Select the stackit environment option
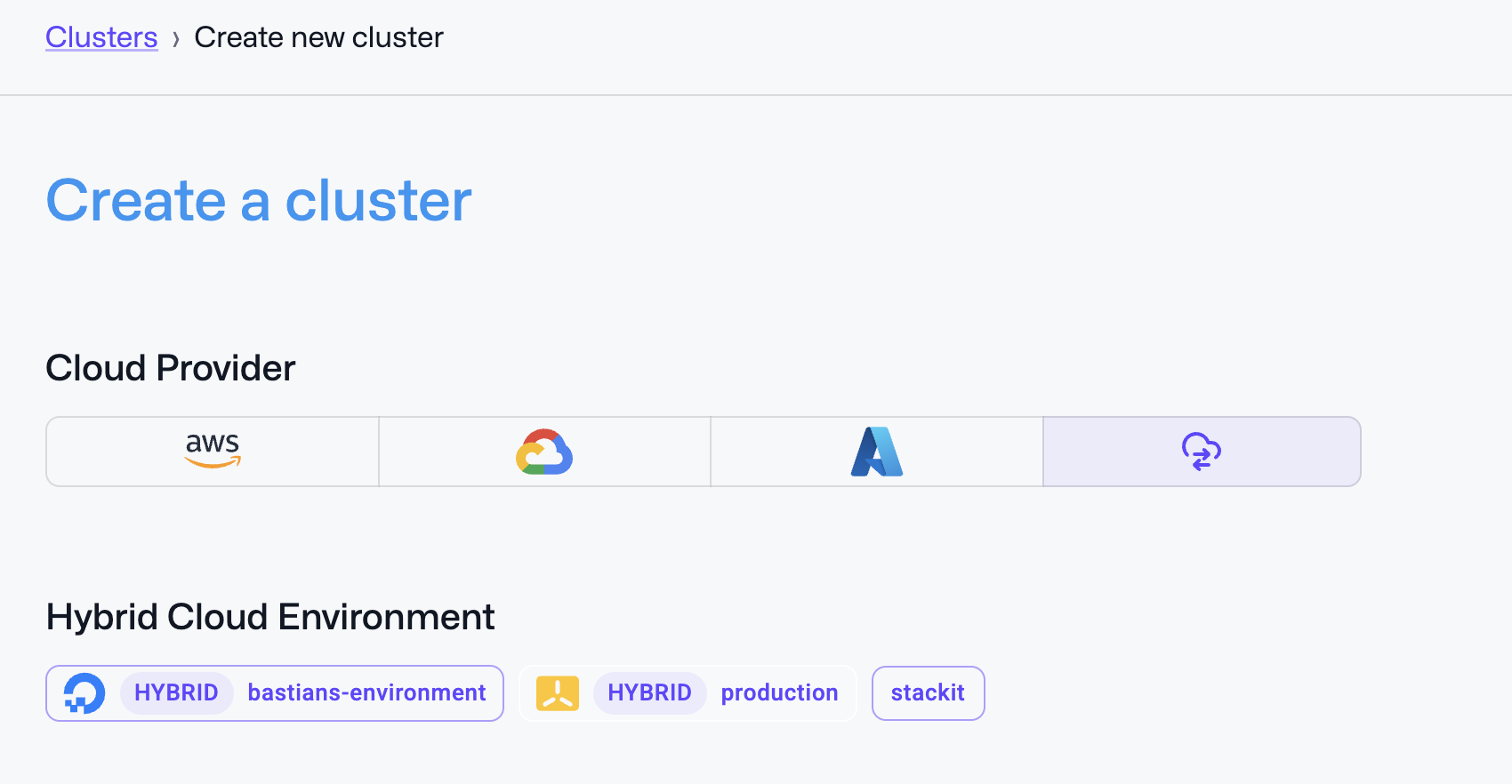1512x784 pixels. pyautogui.click(x=928, y=692)
